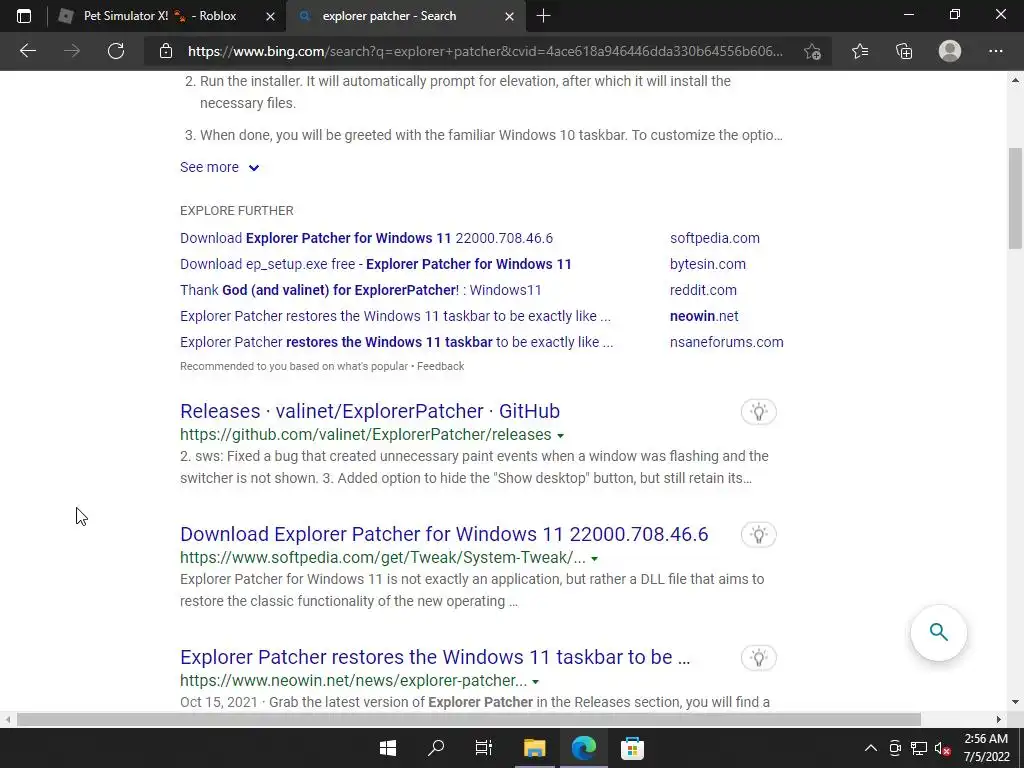Open File Explorer from taskbar
This screenshot has height=768, width=1024.
(x=534, y=748)
